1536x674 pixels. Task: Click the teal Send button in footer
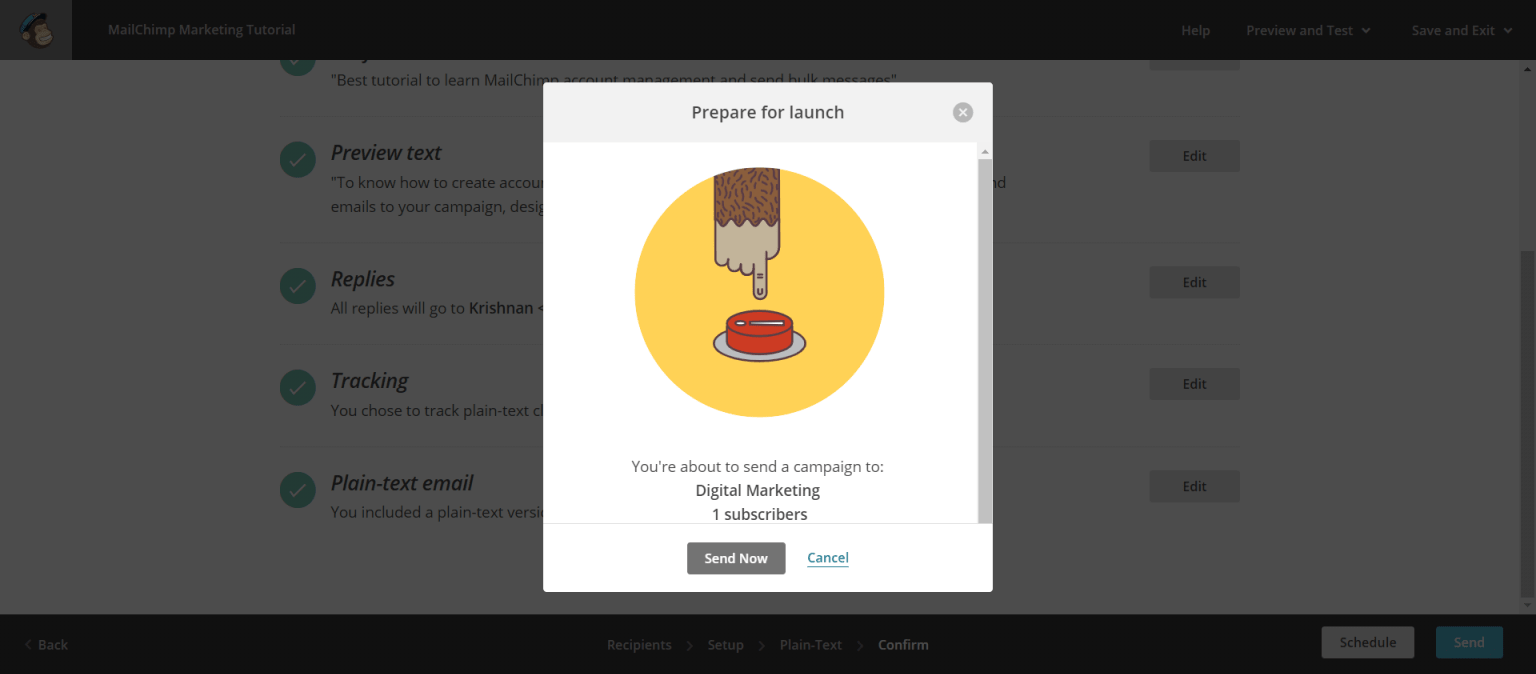tap(1468, 643)
